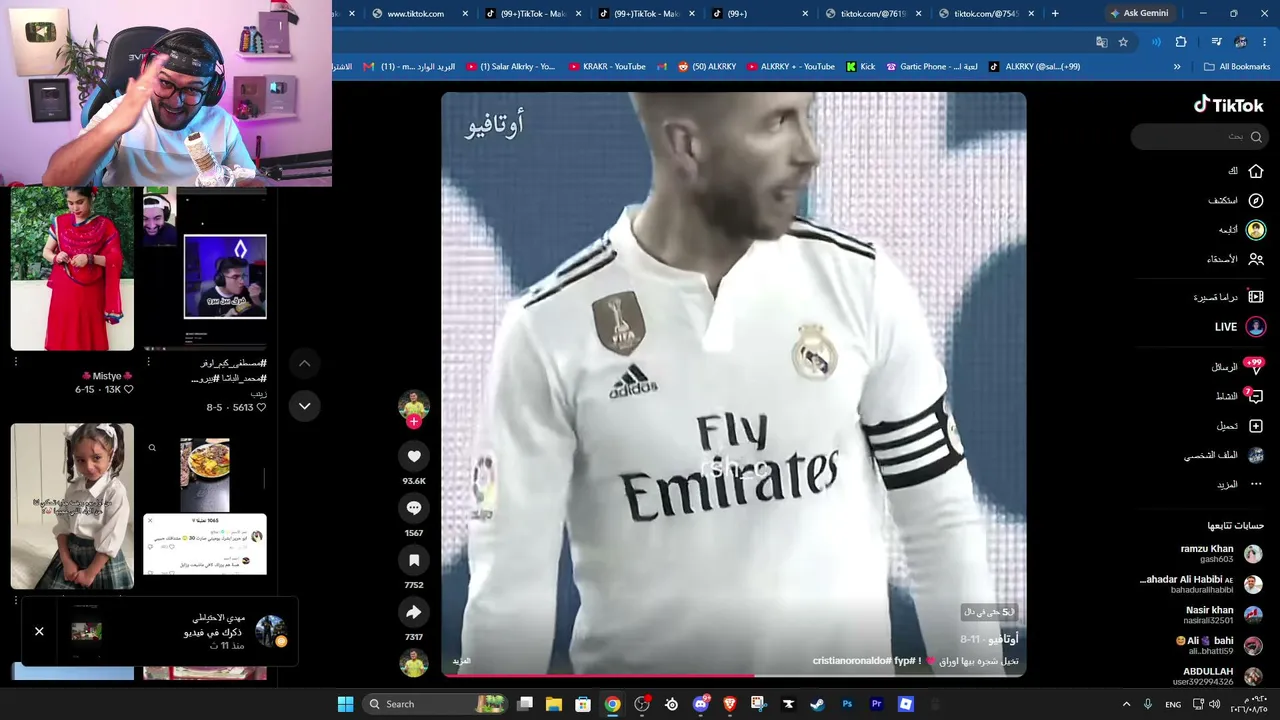Open the Chrome extensions puzzle icon

pos(1181,42)
